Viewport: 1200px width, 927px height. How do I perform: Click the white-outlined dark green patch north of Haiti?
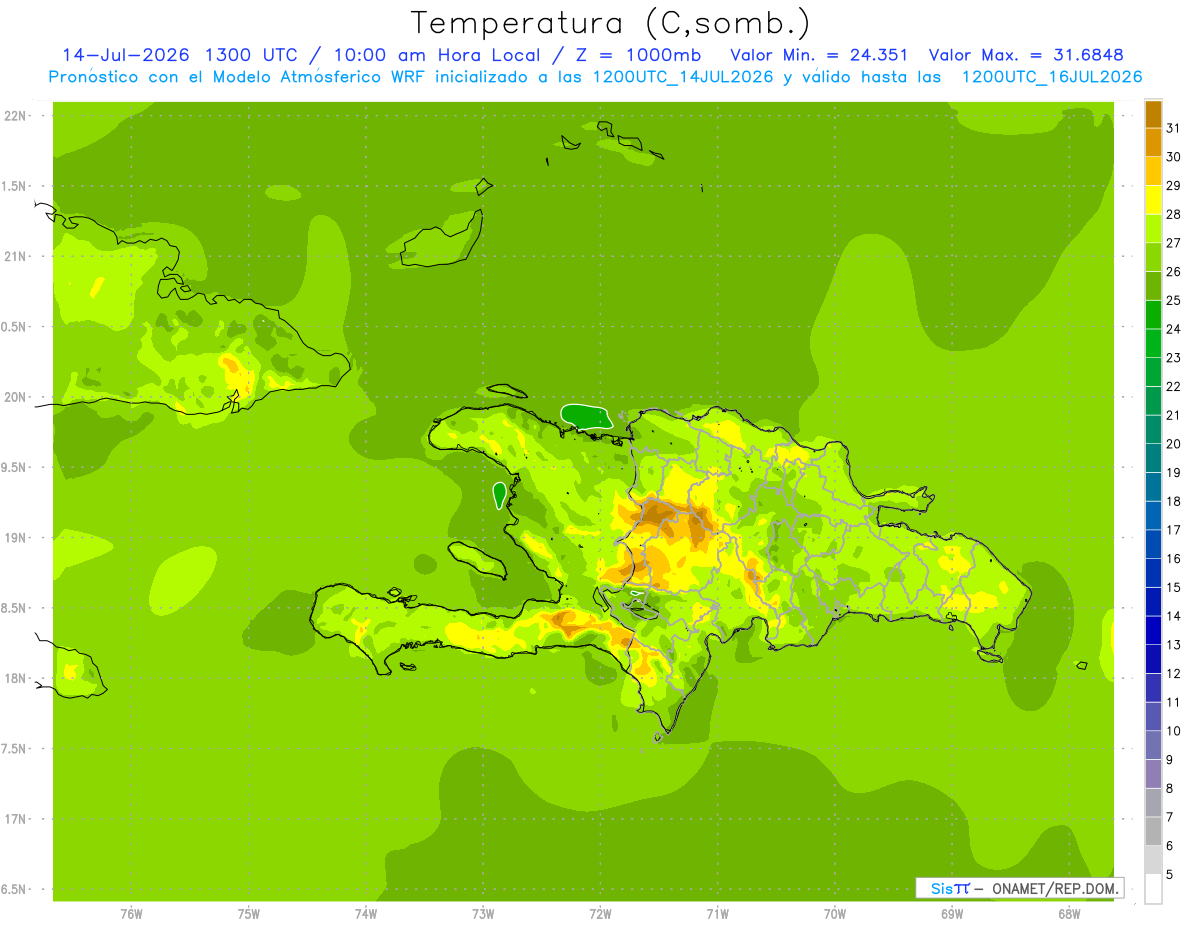click(587, 416)
